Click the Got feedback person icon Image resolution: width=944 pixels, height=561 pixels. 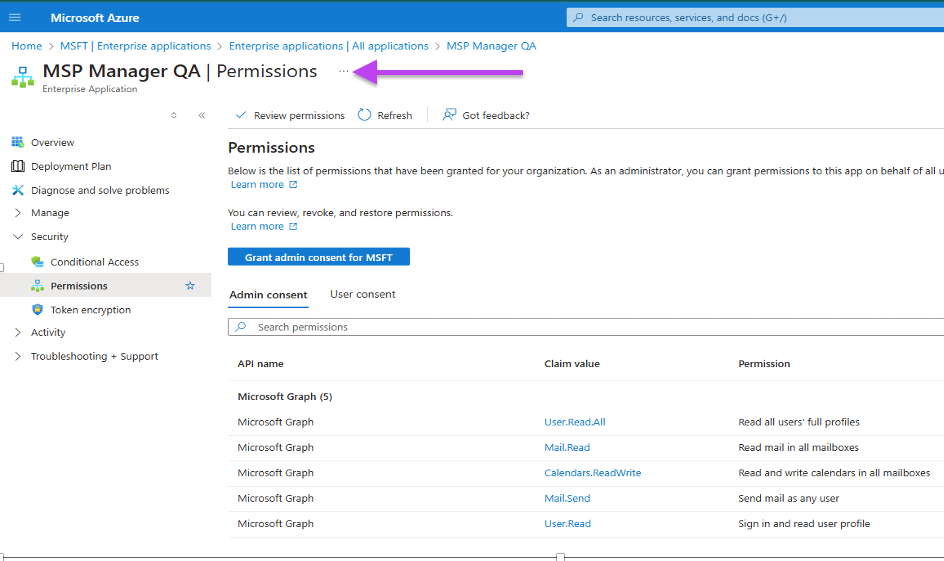(449, 115)
